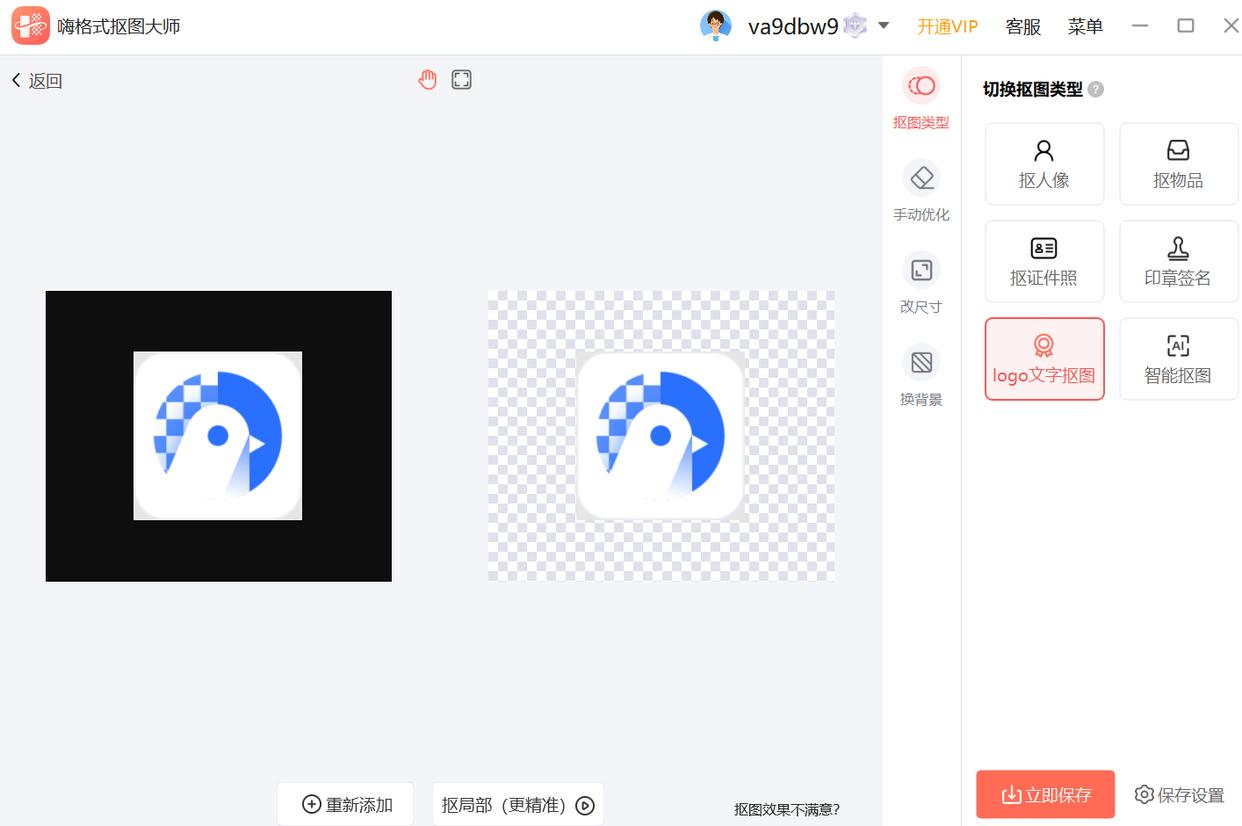Click the transparent cutout result preview
1242x826 pixels.
click(x=661, y=436)
